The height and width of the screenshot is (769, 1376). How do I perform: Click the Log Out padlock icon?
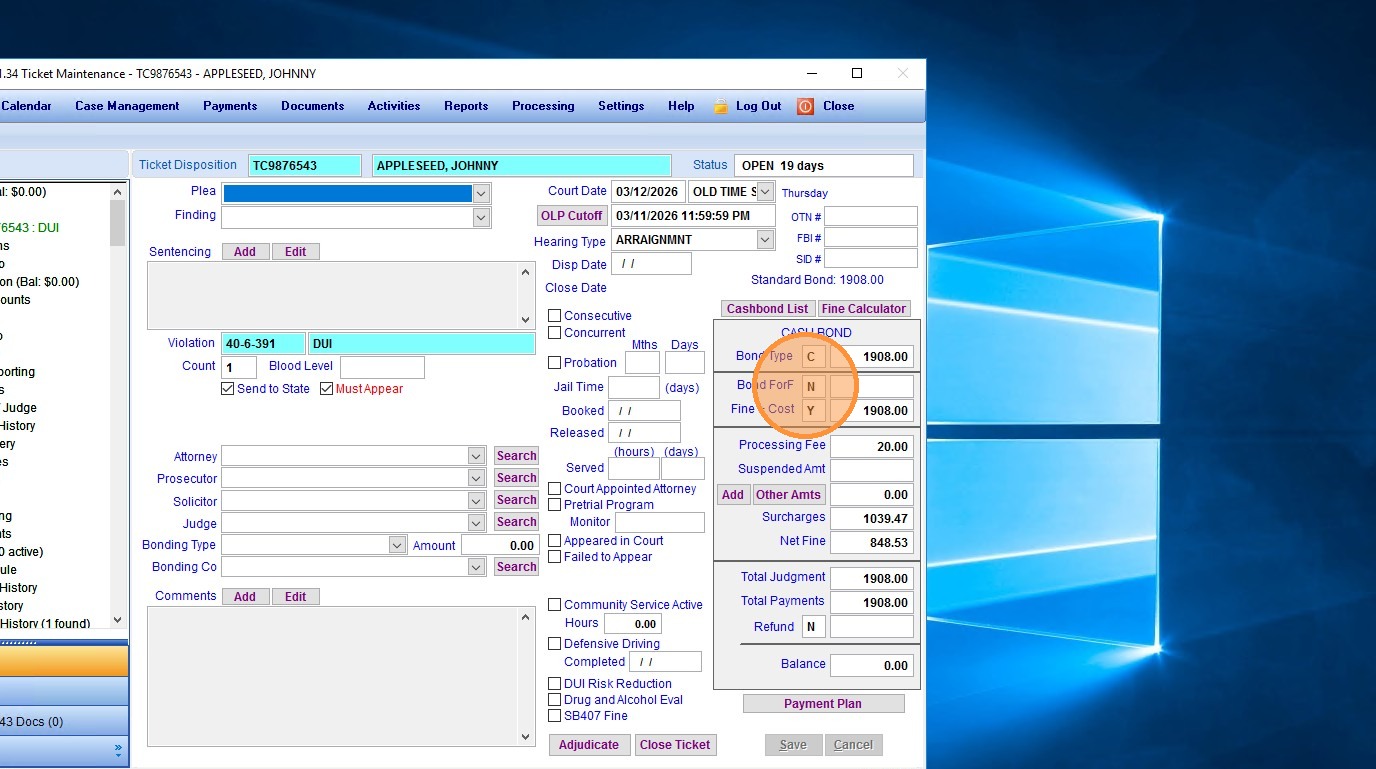tap(720, 106)
